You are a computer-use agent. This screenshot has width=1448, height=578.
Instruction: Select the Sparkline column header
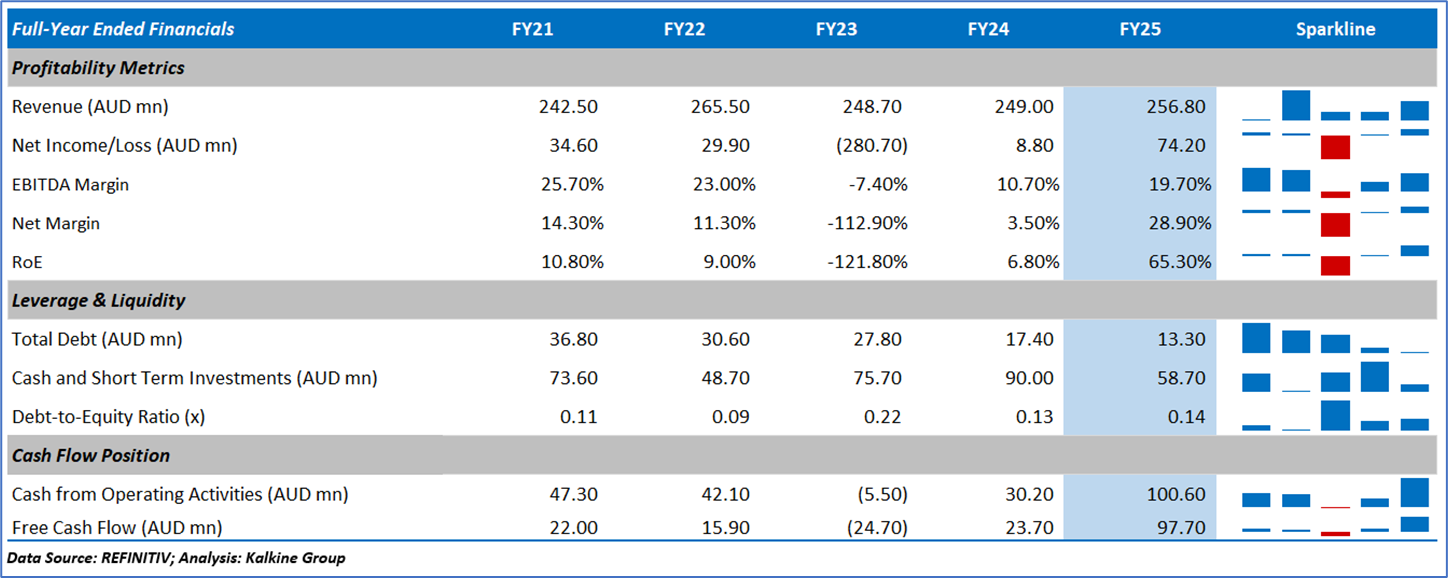(x=1335, y=29)
